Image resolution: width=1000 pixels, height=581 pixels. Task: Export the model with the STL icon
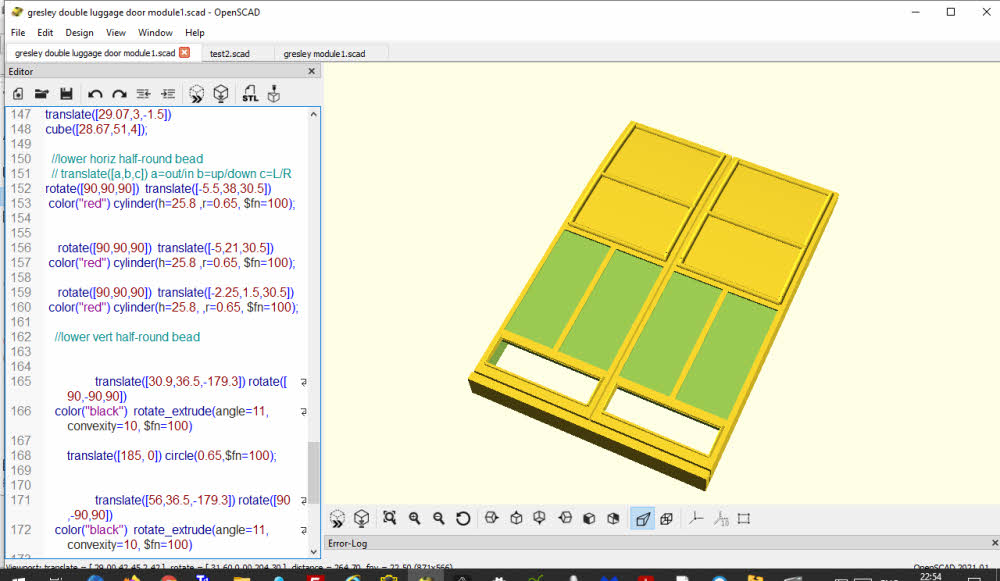[250, 93]
